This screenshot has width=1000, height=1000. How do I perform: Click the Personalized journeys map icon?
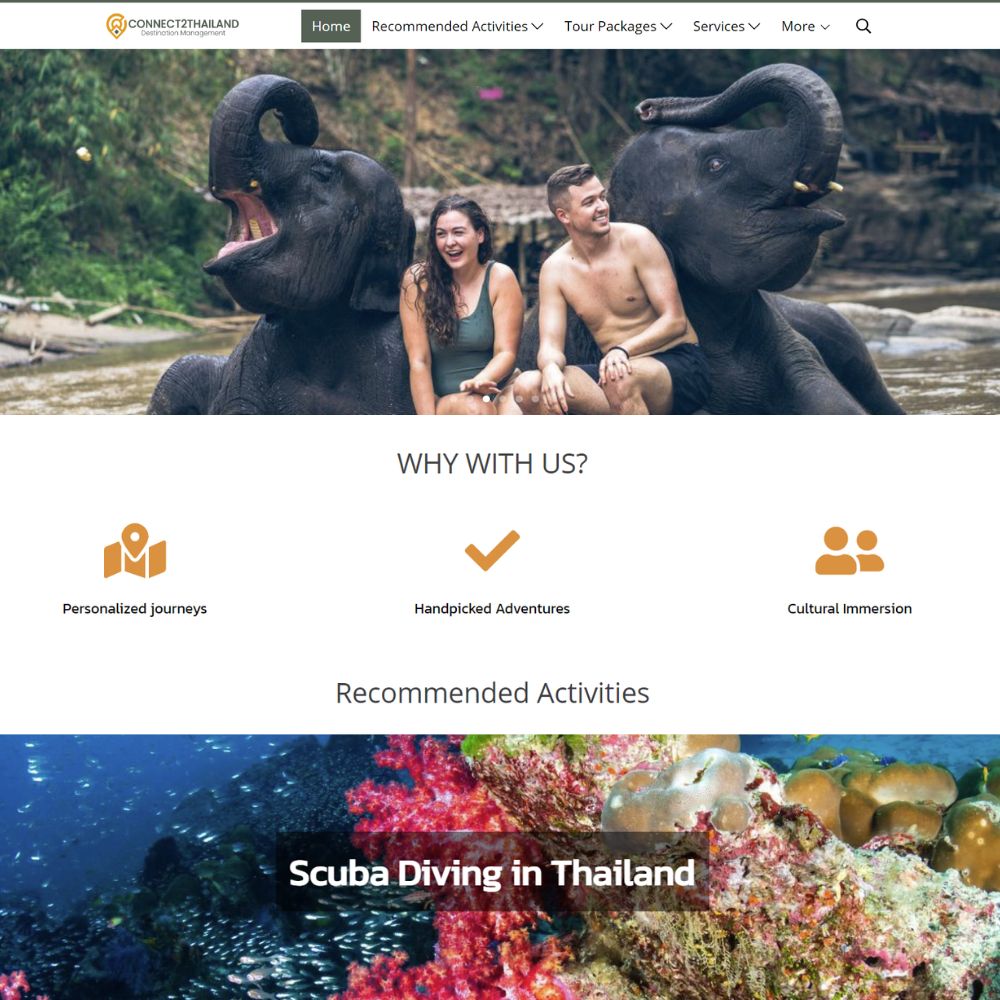click(135, 550)
